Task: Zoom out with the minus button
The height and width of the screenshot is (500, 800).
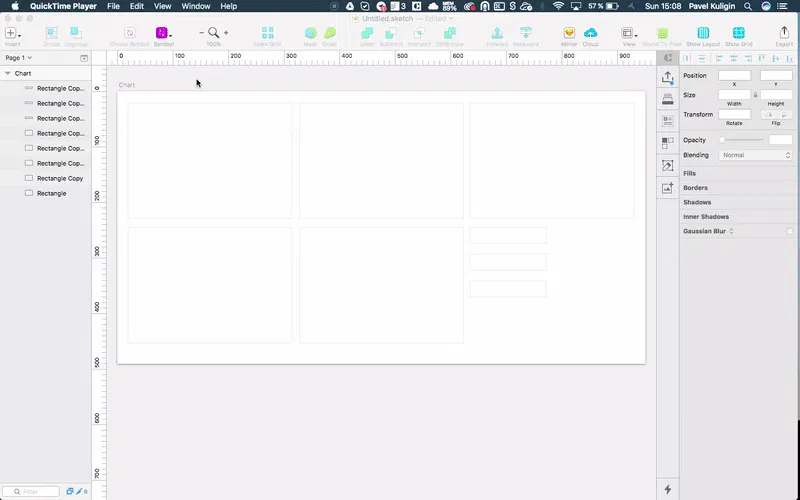Action: coord(202,33)
